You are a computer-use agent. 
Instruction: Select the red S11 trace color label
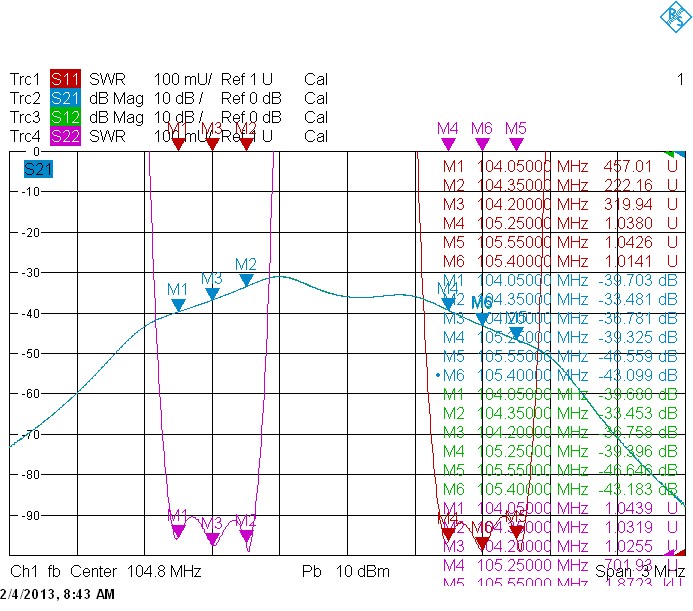tap(65, 79)
